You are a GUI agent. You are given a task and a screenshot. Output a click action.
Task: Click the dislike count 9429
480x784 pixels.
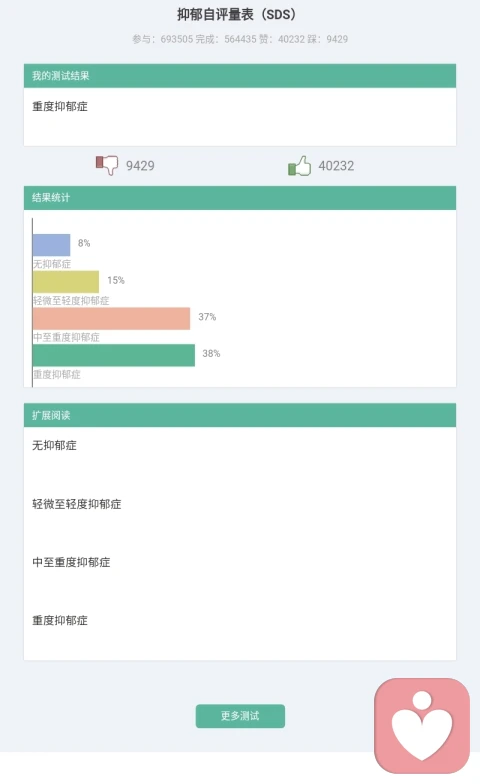pos(140,166)
